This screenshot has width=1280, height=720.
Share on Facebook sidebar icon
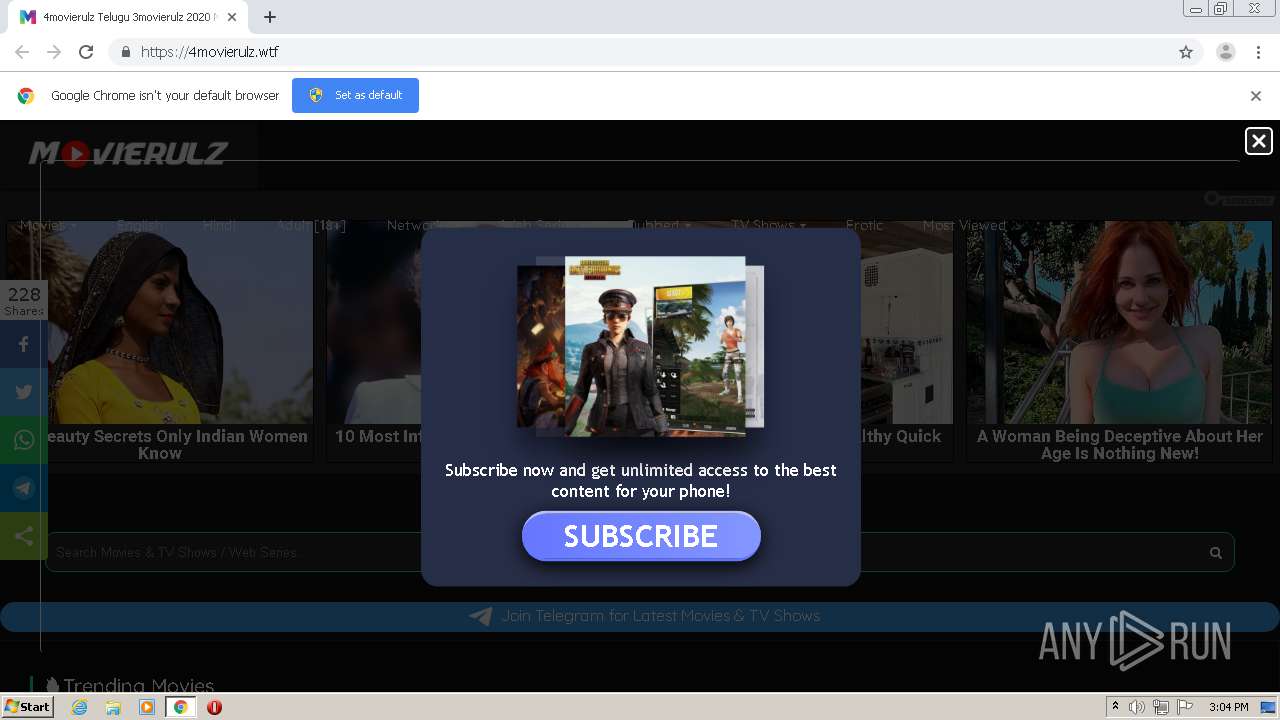coord(24,344)
